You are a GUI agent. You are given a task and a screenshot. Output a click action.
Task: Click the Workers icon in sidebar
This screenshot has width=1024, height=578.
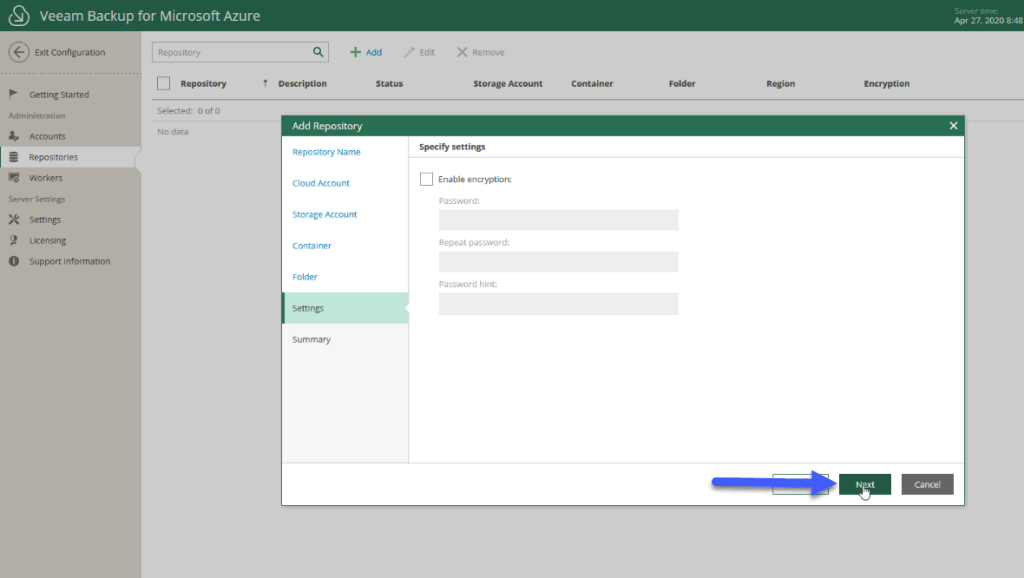[14, 178]
